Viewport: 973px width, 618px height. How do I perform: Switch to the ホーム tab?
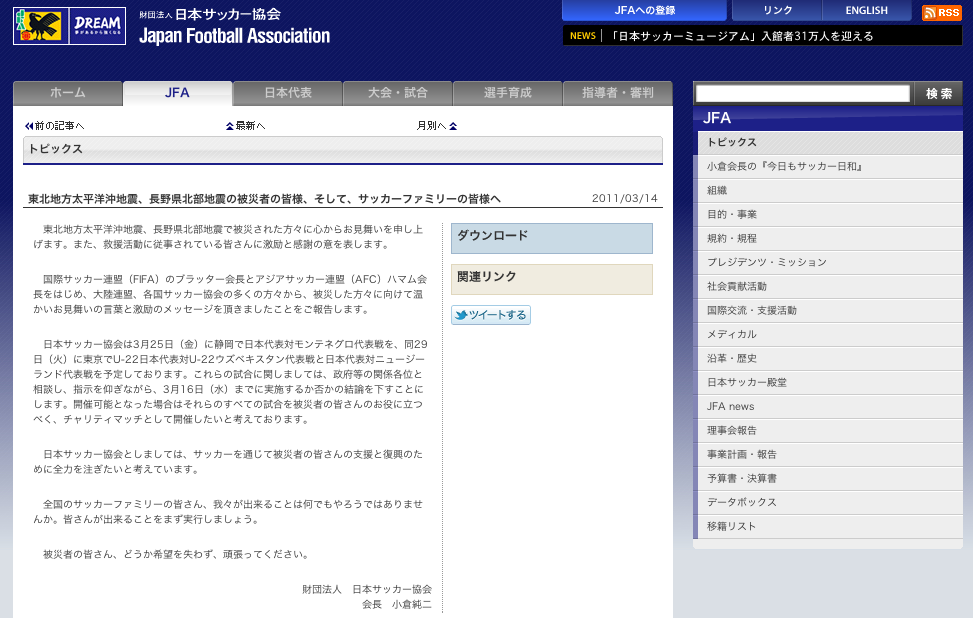[68, 93]
